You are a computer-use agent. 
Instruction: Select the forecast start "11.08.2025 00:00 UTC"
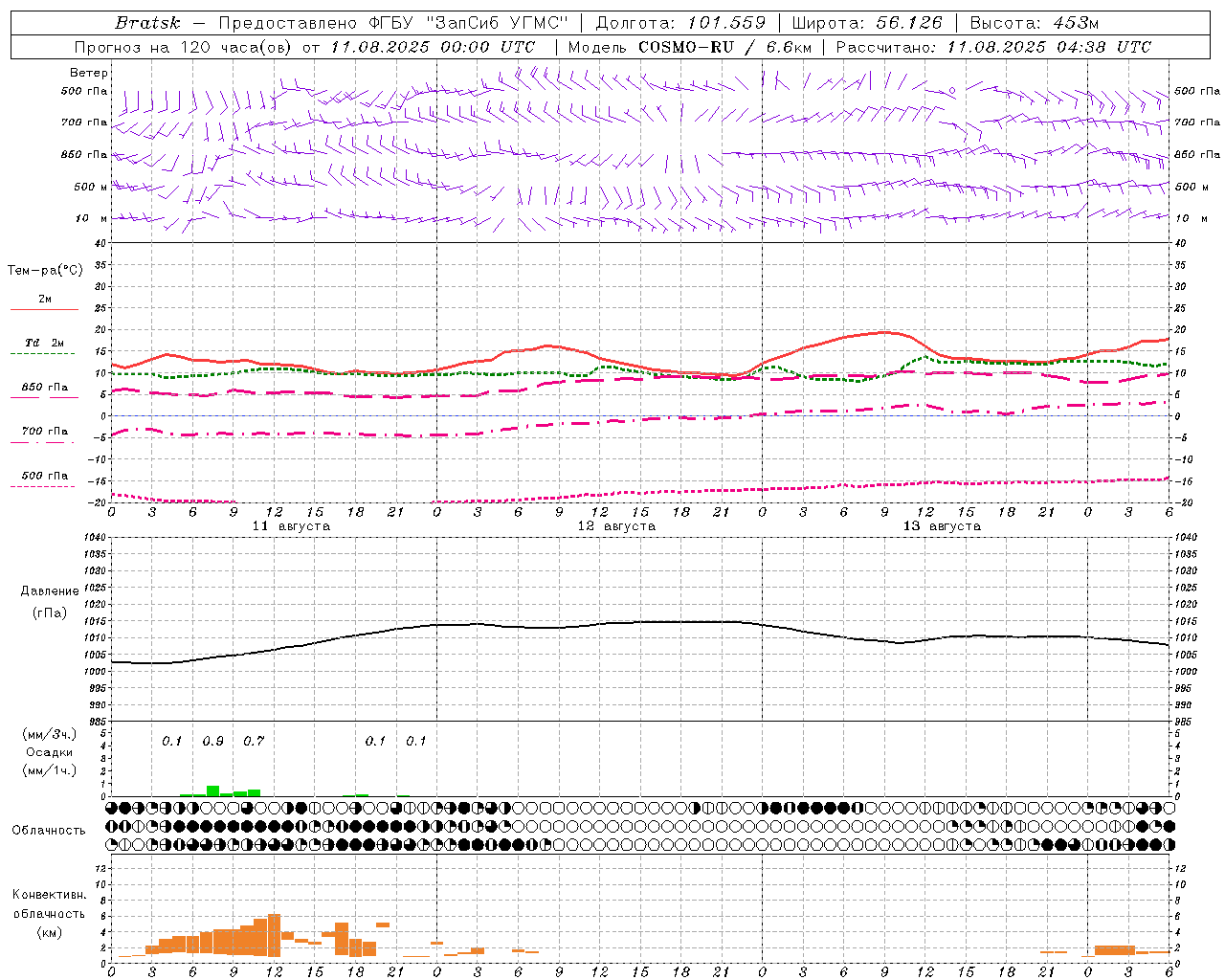[433, 47]
